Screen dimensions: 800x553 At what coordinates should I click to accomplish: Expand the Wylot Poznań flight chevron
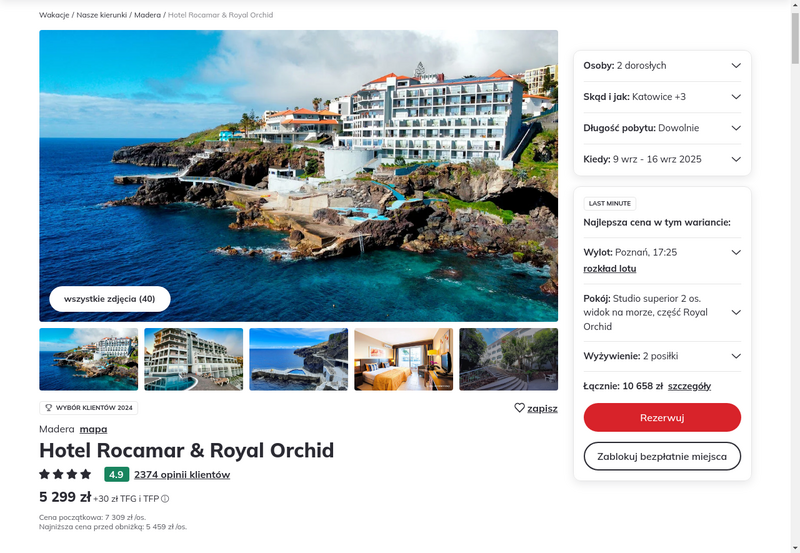(736, 253)
